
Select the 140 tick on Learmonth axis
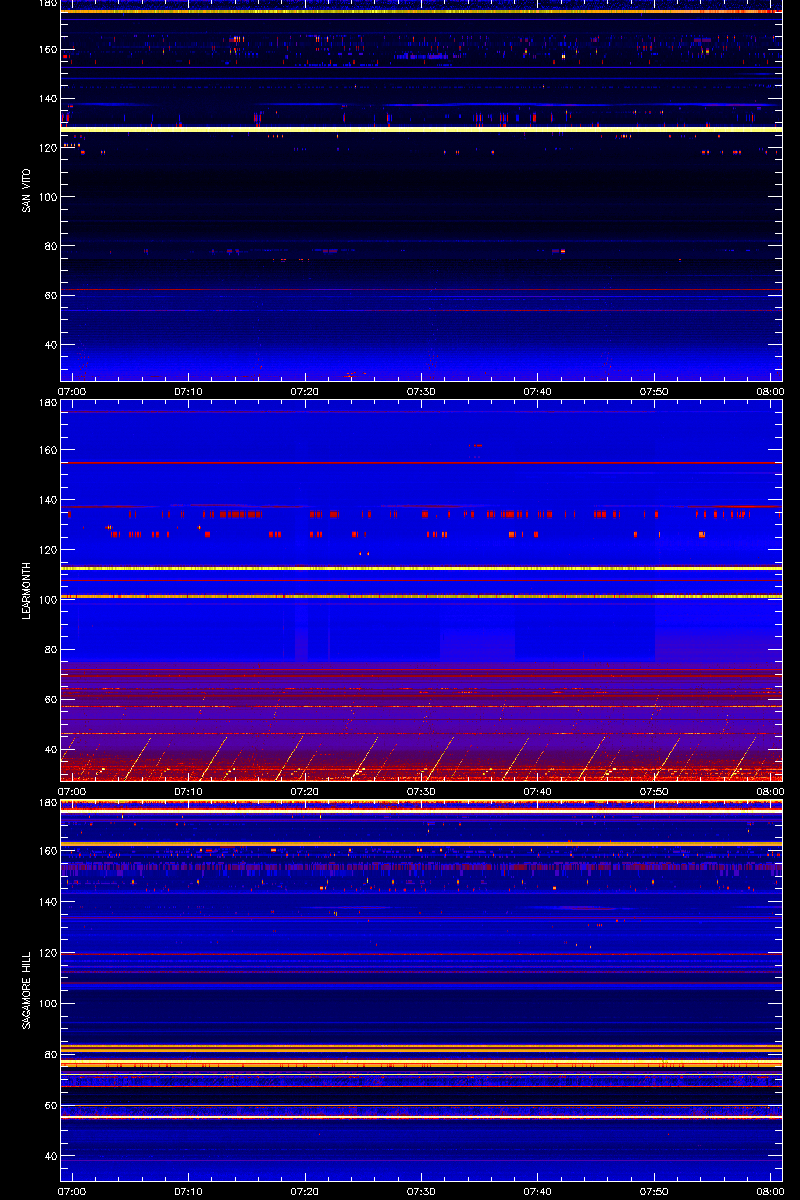point(48,500)
